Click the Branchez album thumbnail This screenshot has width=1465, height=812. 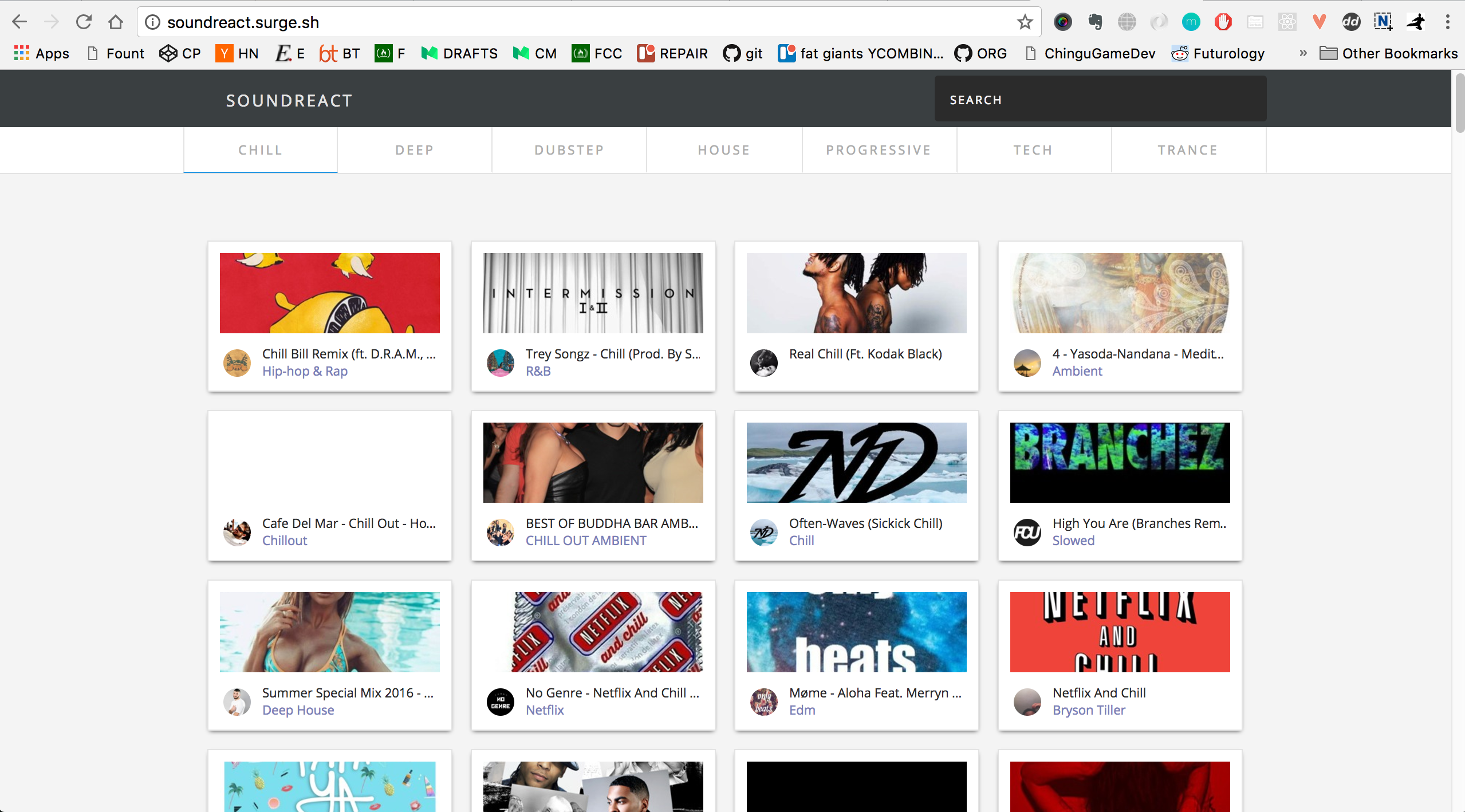1120,463
